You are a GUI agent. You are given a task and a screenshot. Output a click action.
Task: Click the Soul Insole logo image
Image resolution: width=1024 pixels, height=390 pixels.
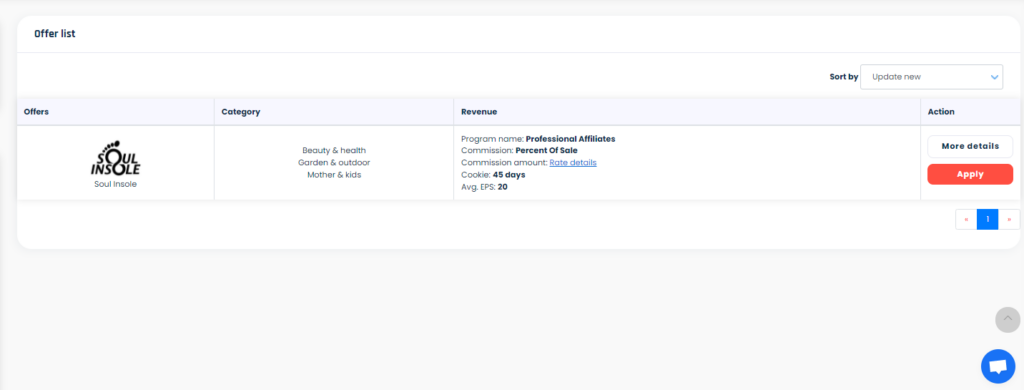tap(116, 157)
